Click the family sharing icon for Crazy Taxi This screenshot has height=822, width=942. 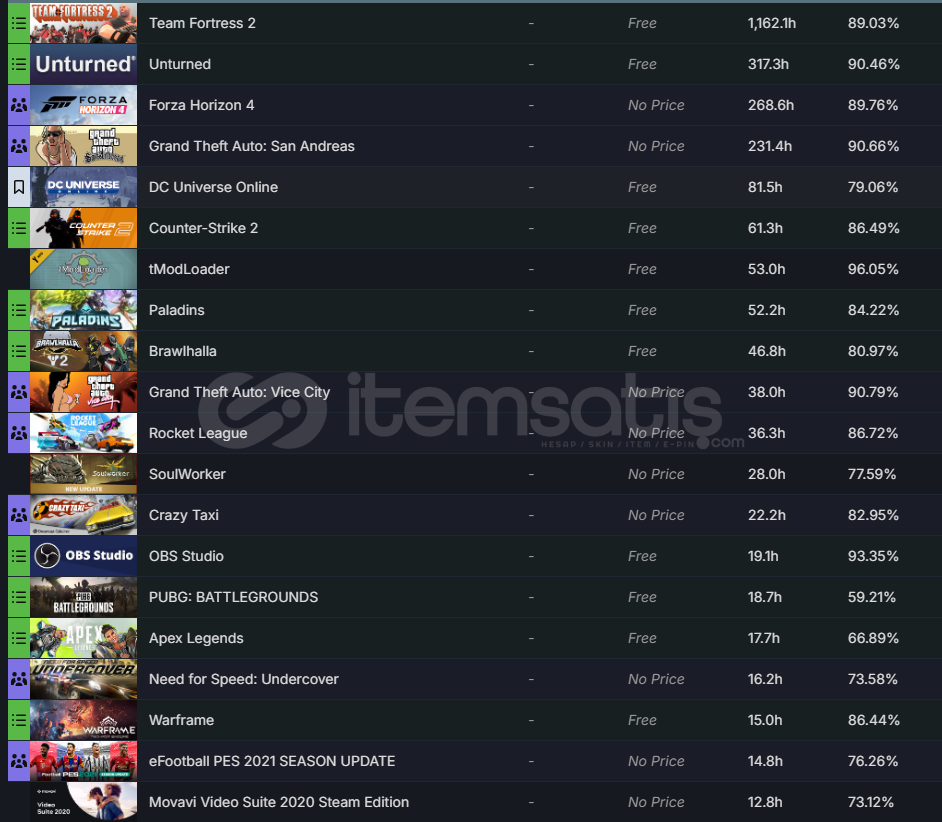19,515
